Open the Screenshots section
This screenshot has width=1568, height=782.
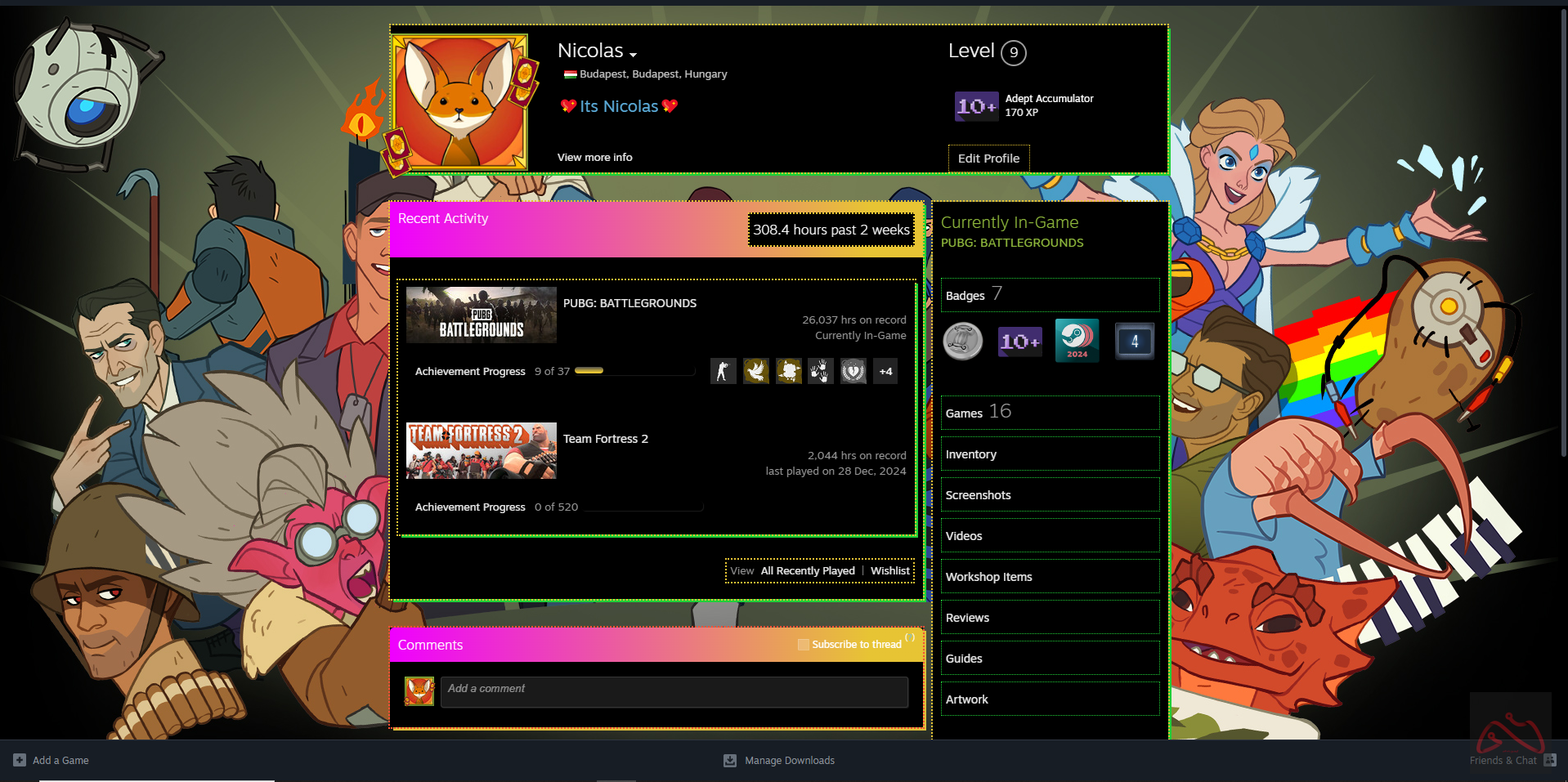[978, 495]
